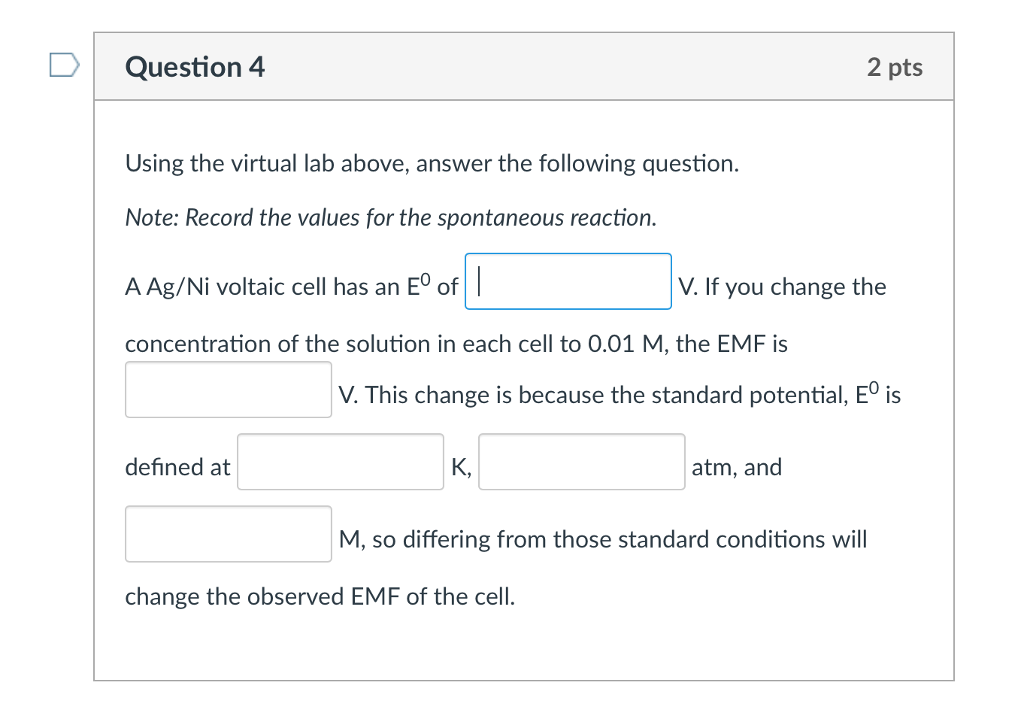Click the 'K,' unit label
1024x725 pixels.
461,468
